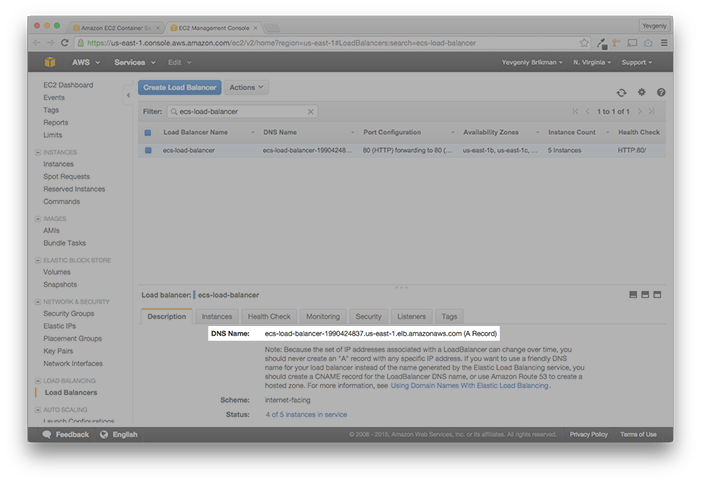
Task: Open the Services dropdown menu
Action: point(135,62)
